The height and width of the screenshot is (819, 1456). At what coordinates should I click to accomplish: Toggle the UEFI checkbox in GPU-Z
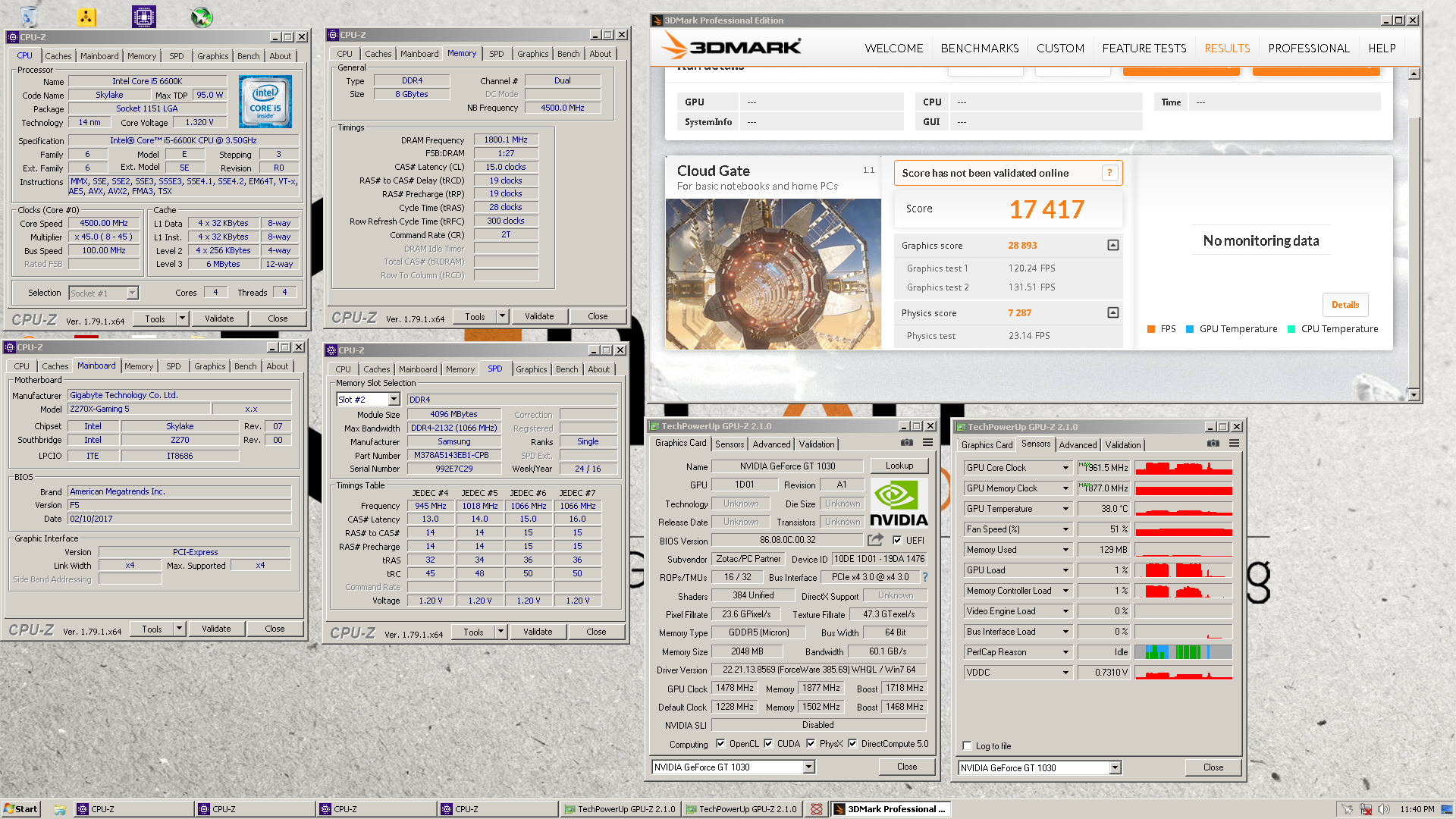(x=897, y=540)
